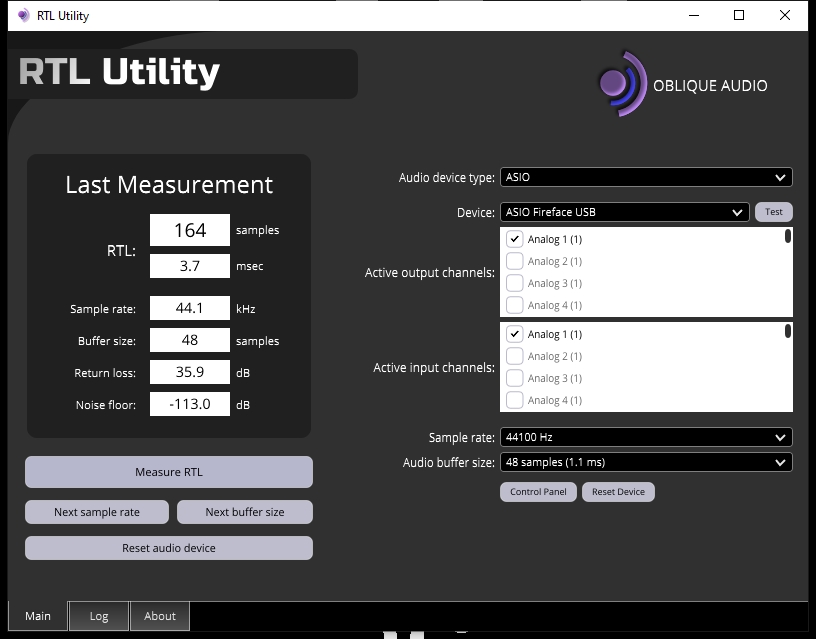
Task: Uncheck Analog 1 (1) in active input channels
Action: click(514, 334)
